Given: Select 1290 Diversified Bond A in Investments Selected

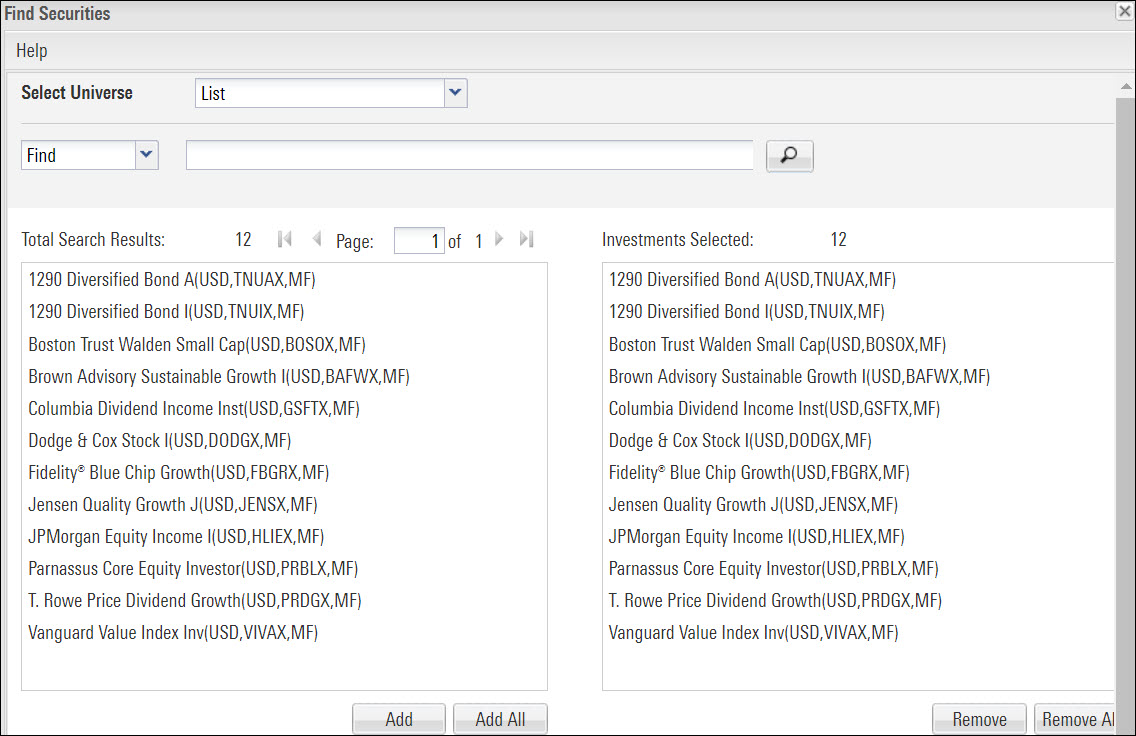Looking at the screenshot, I should coord(752,280).
